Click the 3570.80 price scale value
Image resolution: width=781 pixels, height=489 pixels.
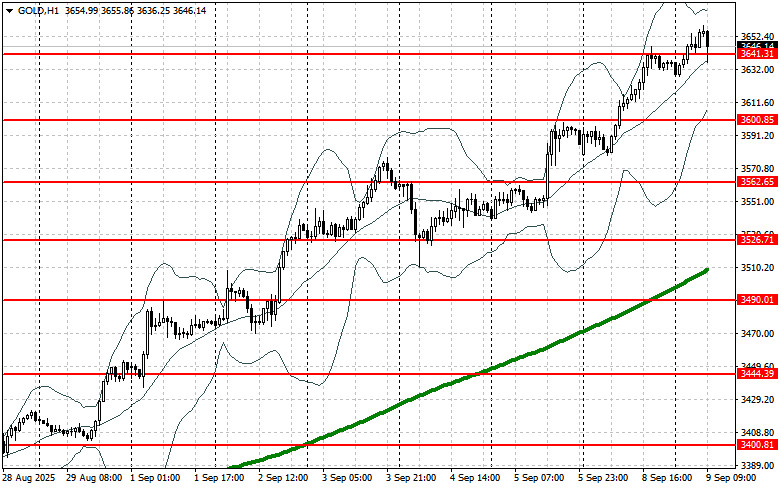tap(758, 168)
